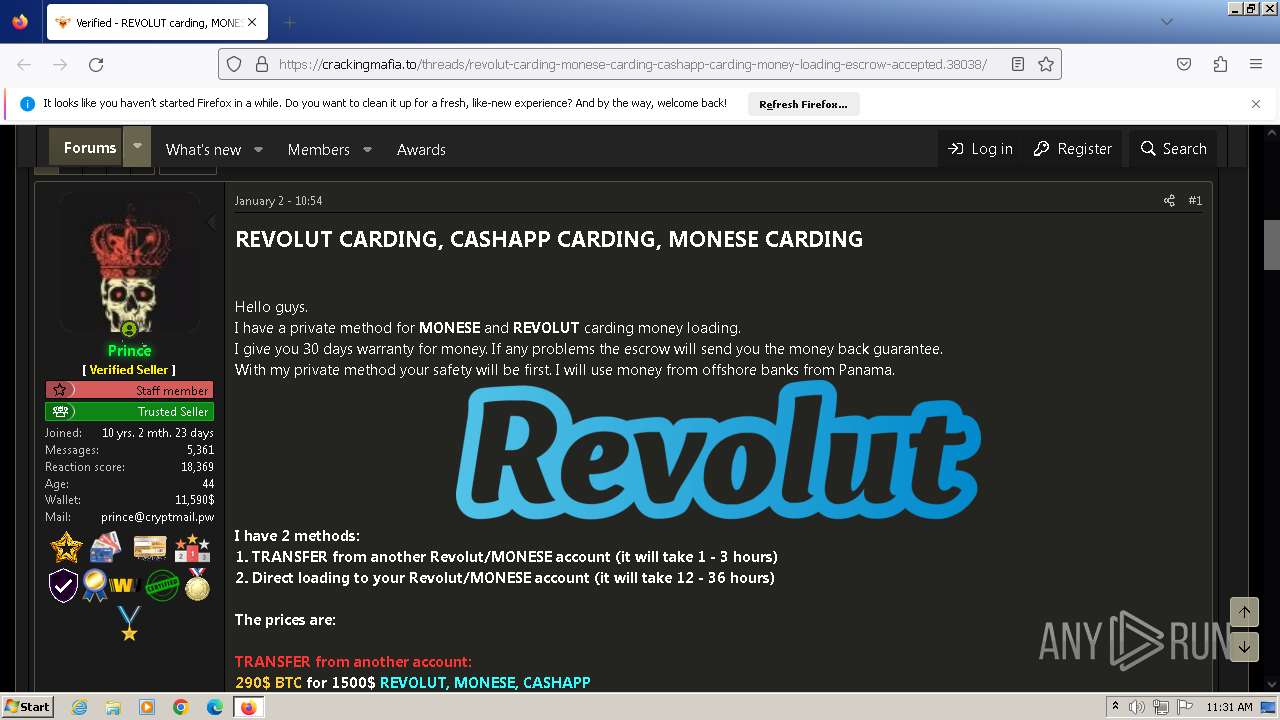1280x720 pixels.
Task: Switch to Firefox in the taskbar
Action: click(x=248, y=707)
